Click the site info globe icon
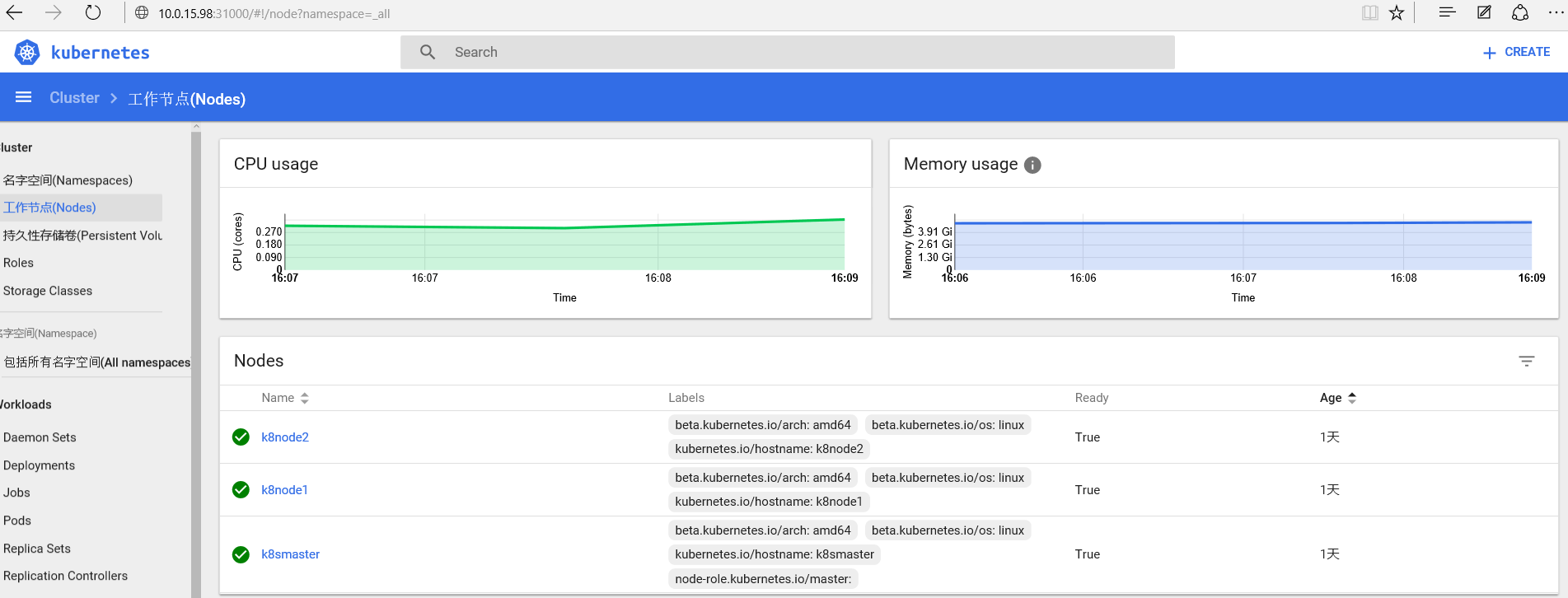Viewport: 1568px width, 598px height. click(142, 13)
